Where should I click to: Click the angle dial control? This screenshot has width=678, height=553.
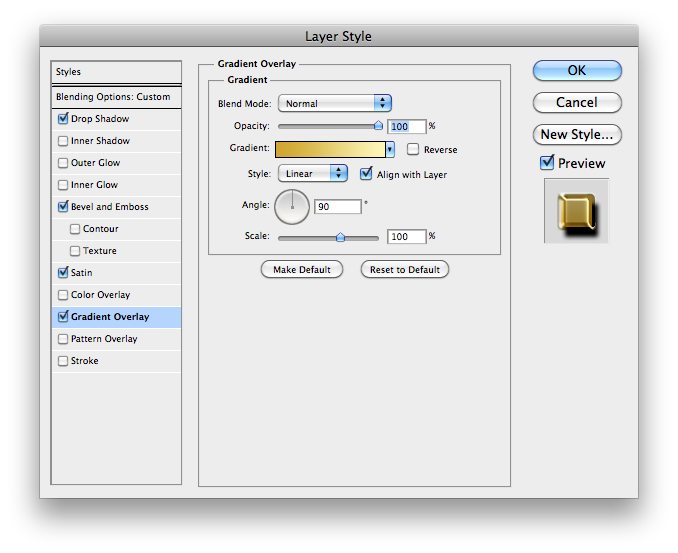coord(293,207)
